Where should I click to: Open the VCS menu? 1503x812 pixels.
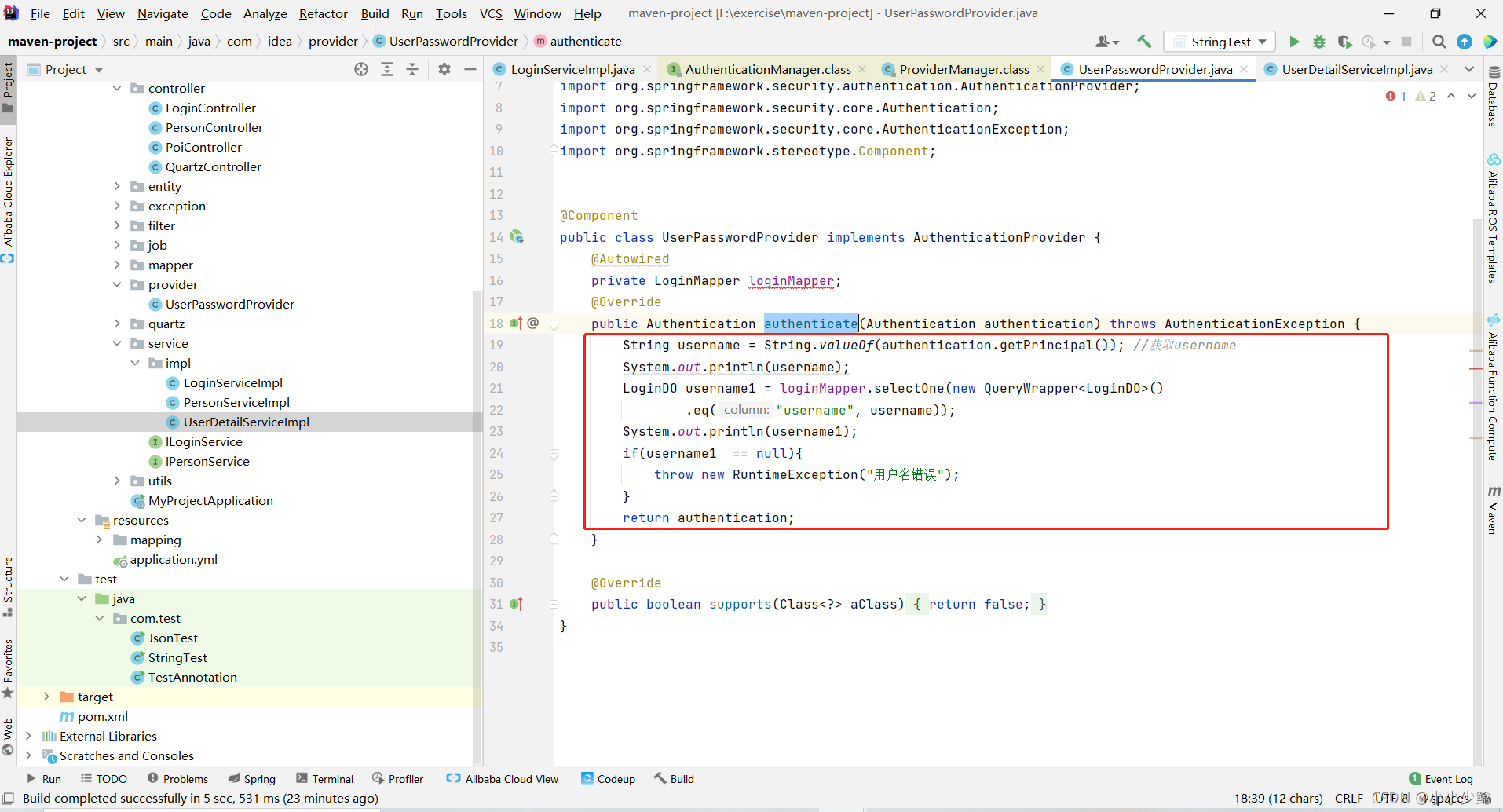pyautogui.click(x=491, y=13)
